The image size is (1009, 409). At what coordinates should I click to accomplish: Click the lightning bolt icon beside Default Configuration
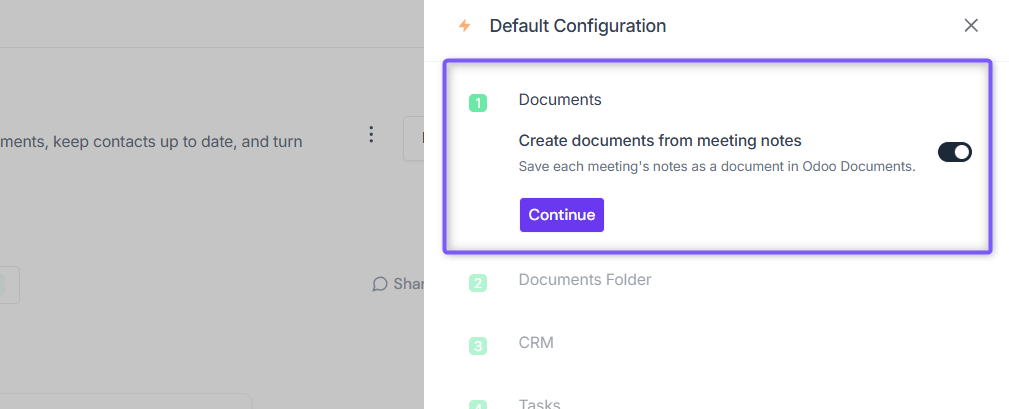pyautogui.click(x=464, y=26)
